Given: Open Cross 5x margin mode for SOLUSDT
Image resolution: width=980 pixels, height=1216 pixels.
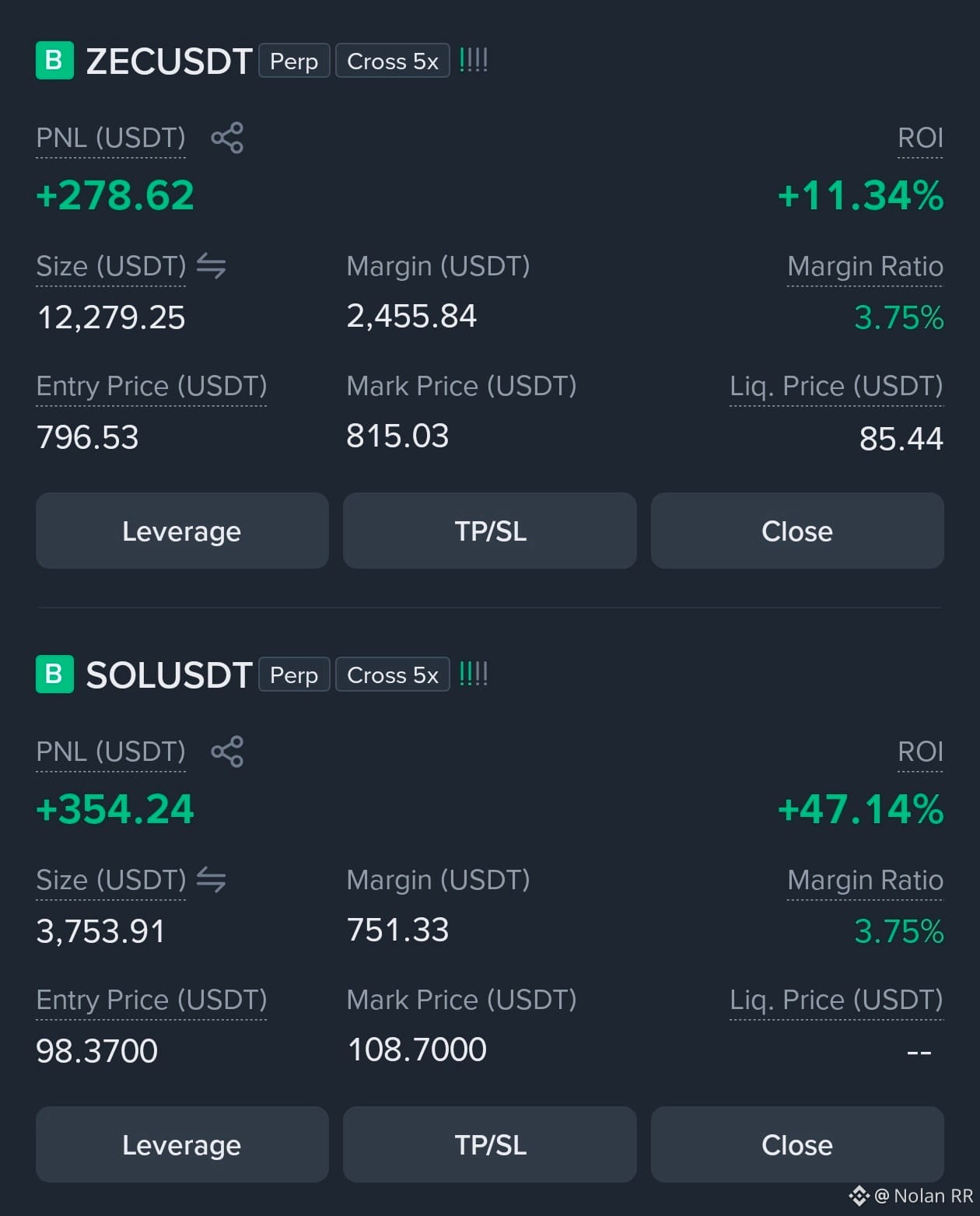Looking at the screenshot, I should click(x=393, y=675).
